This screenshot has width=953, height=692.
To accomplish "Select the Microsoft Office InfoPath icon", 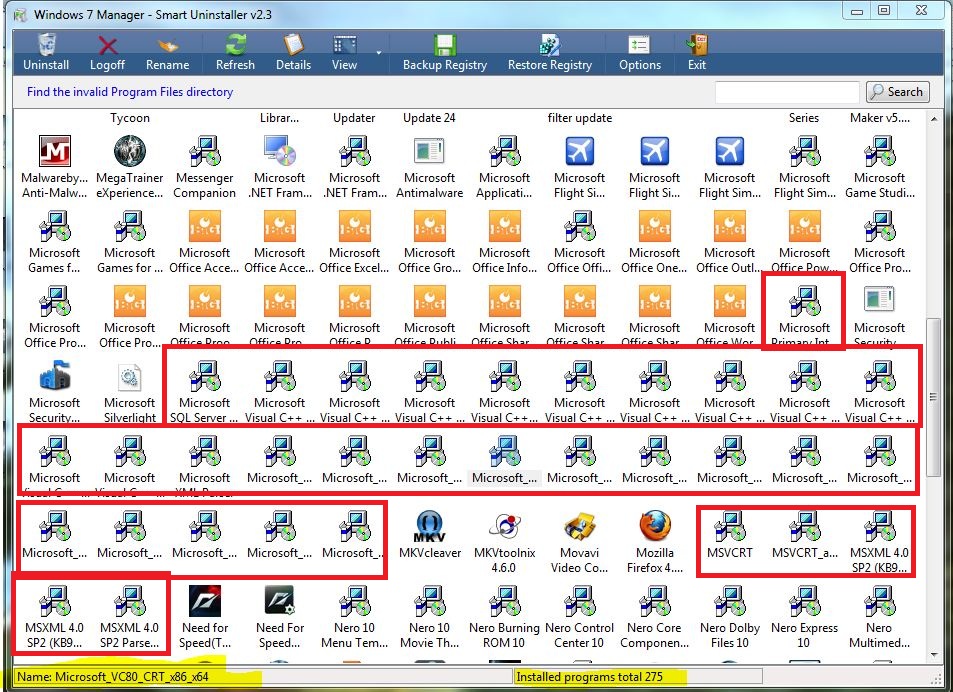I will click(x=504, y=226).
